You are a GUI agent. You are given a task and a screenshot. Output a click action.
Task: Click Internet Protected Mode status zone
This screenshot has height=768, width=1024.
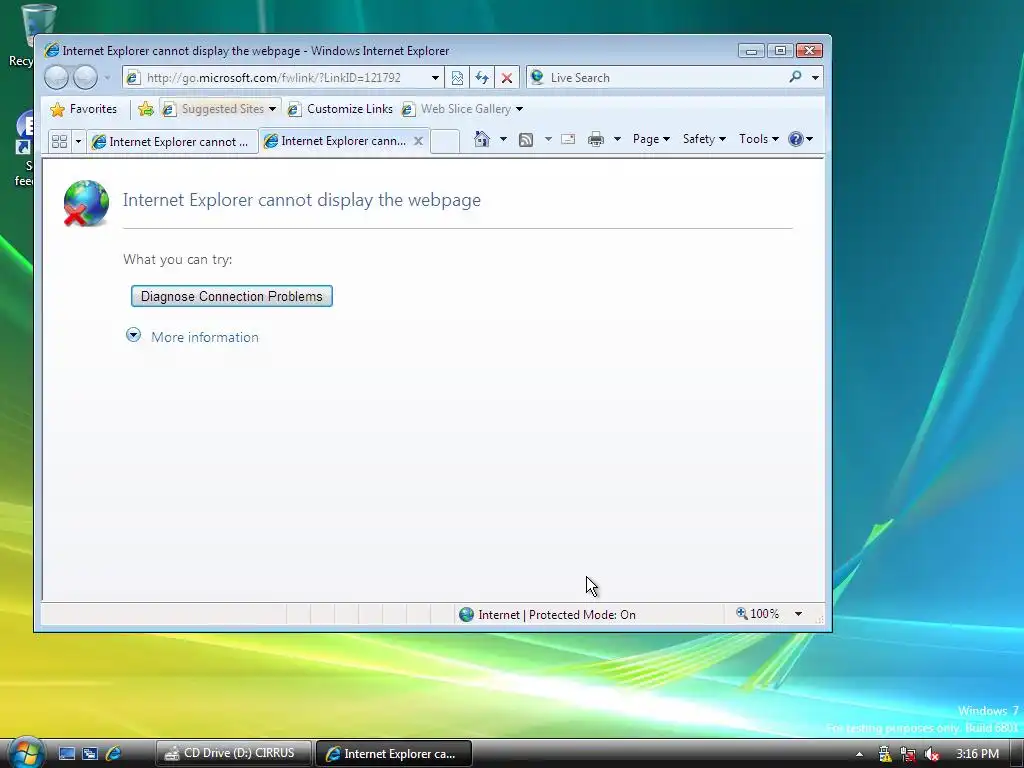click(x=547, y=615)
